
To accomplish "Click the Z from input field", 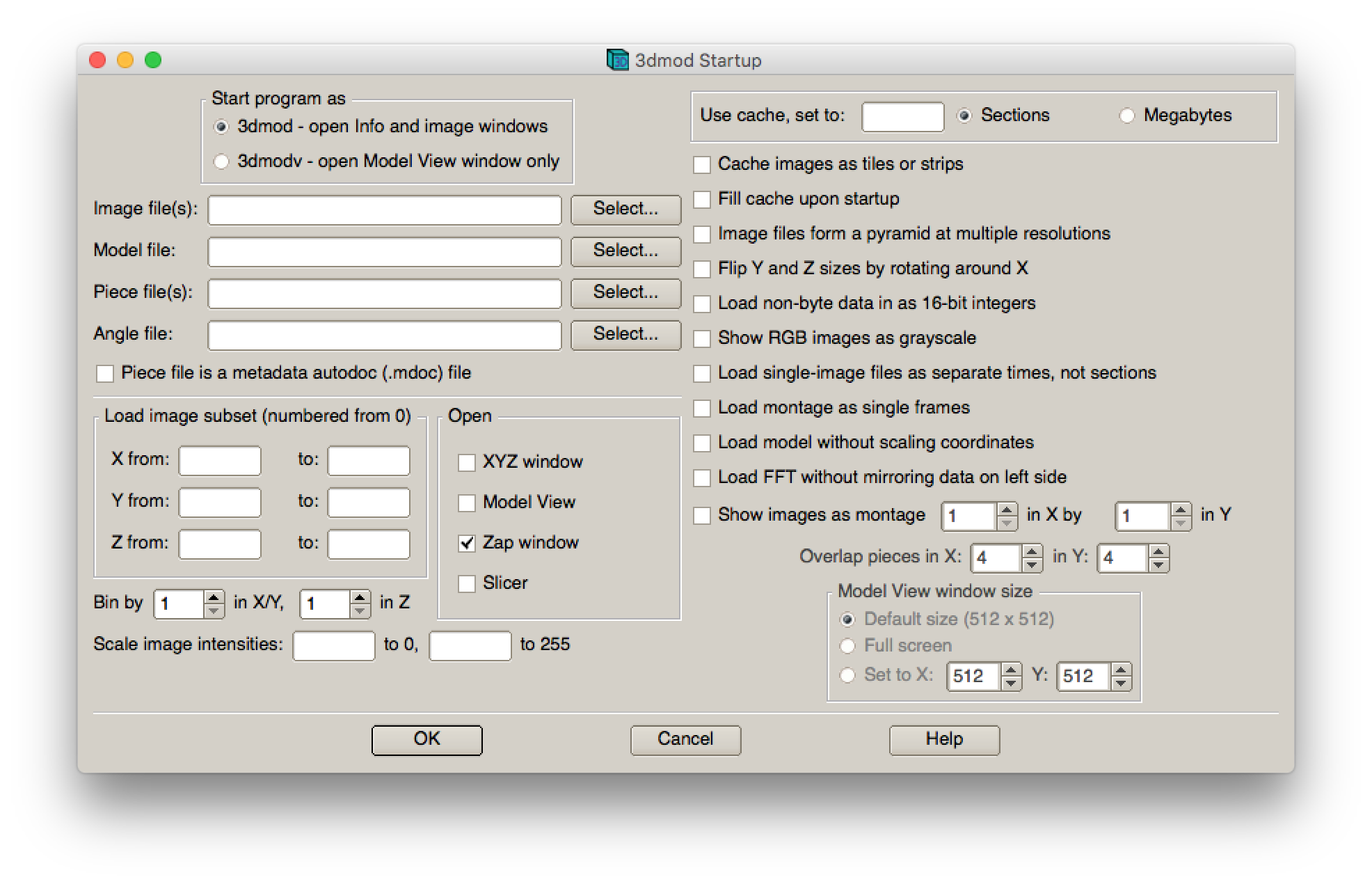I will click(220, 544).
